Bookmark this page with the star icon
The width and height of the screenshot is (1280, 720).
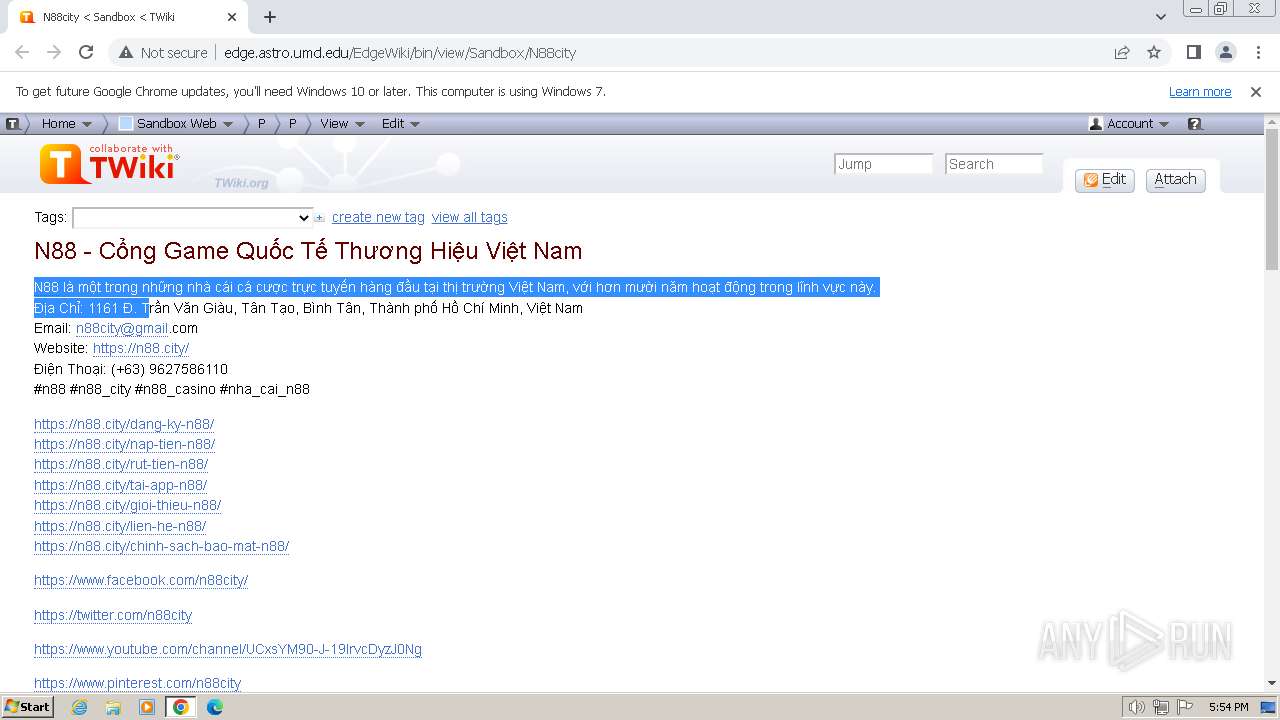[1154, 52]
